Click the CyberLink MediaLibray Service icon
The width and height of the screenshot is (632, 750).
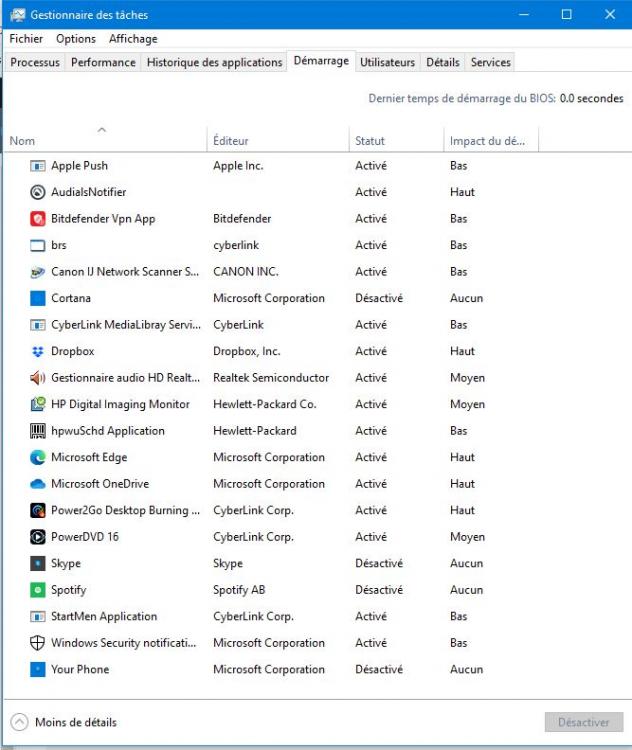click(37, 325)
